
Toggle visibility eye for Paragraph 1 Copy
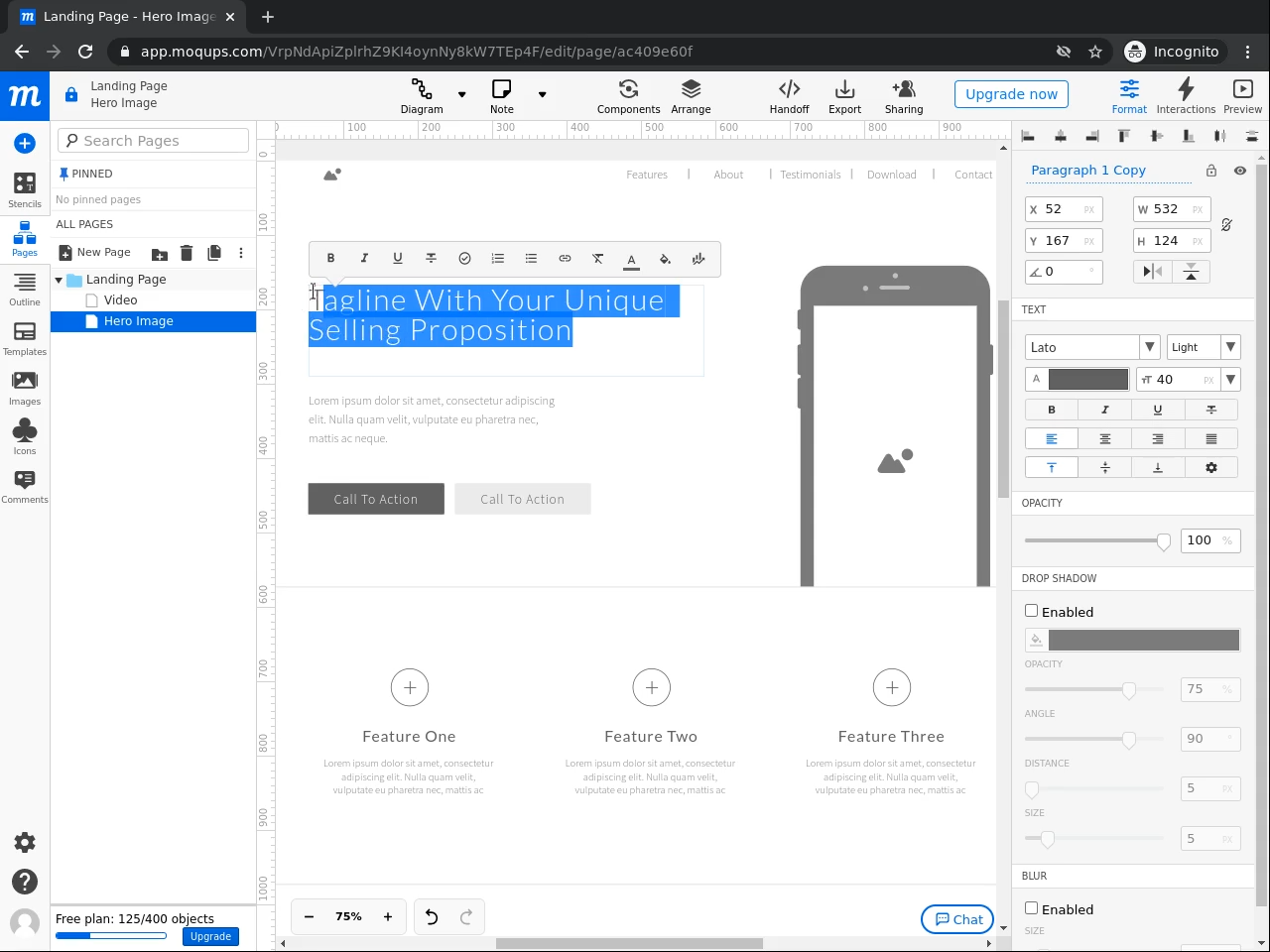1239,171
